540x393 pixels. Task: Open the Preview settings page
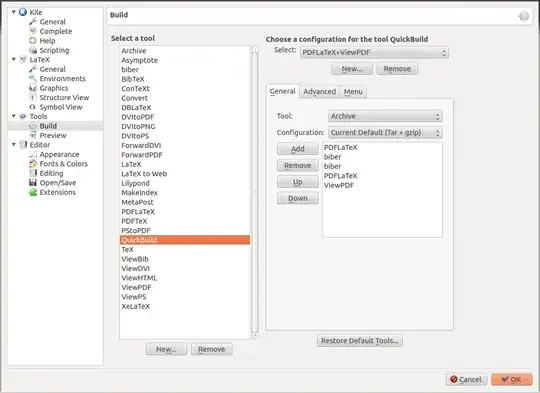tap(53, 136)
